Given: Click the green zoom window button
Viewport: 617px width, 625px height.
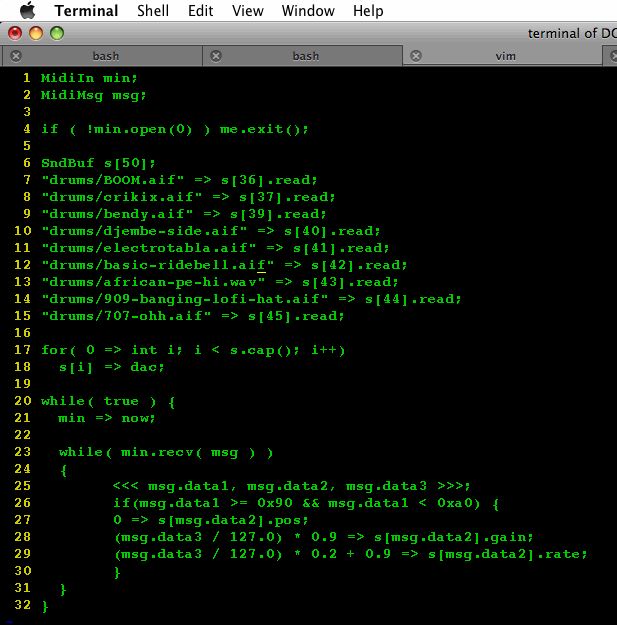Looking at the screenshot, I should (57, 33).
